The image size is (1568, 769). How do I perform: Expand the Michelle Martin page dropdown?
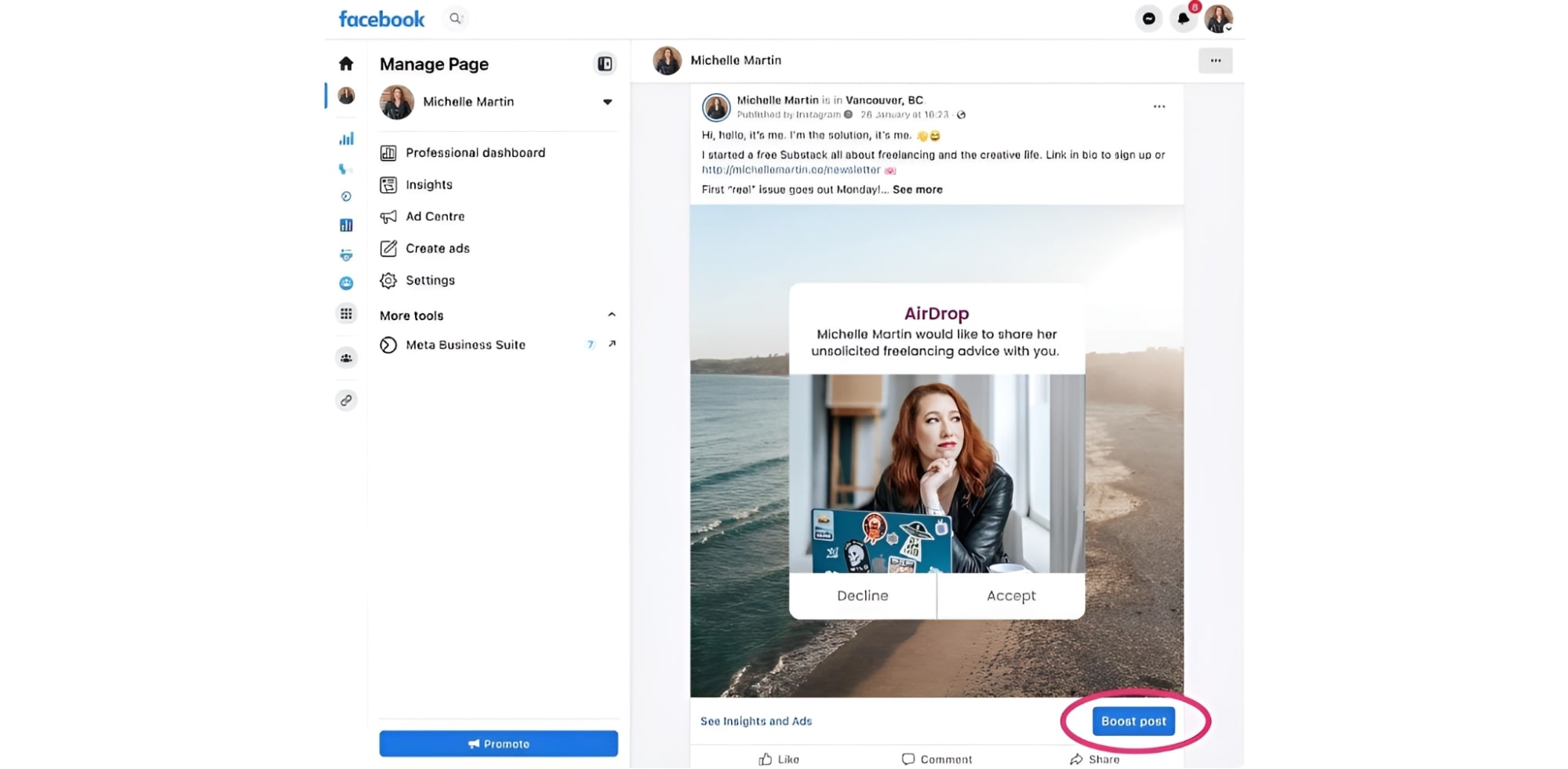pyautogui.click(x=607, y=101)
